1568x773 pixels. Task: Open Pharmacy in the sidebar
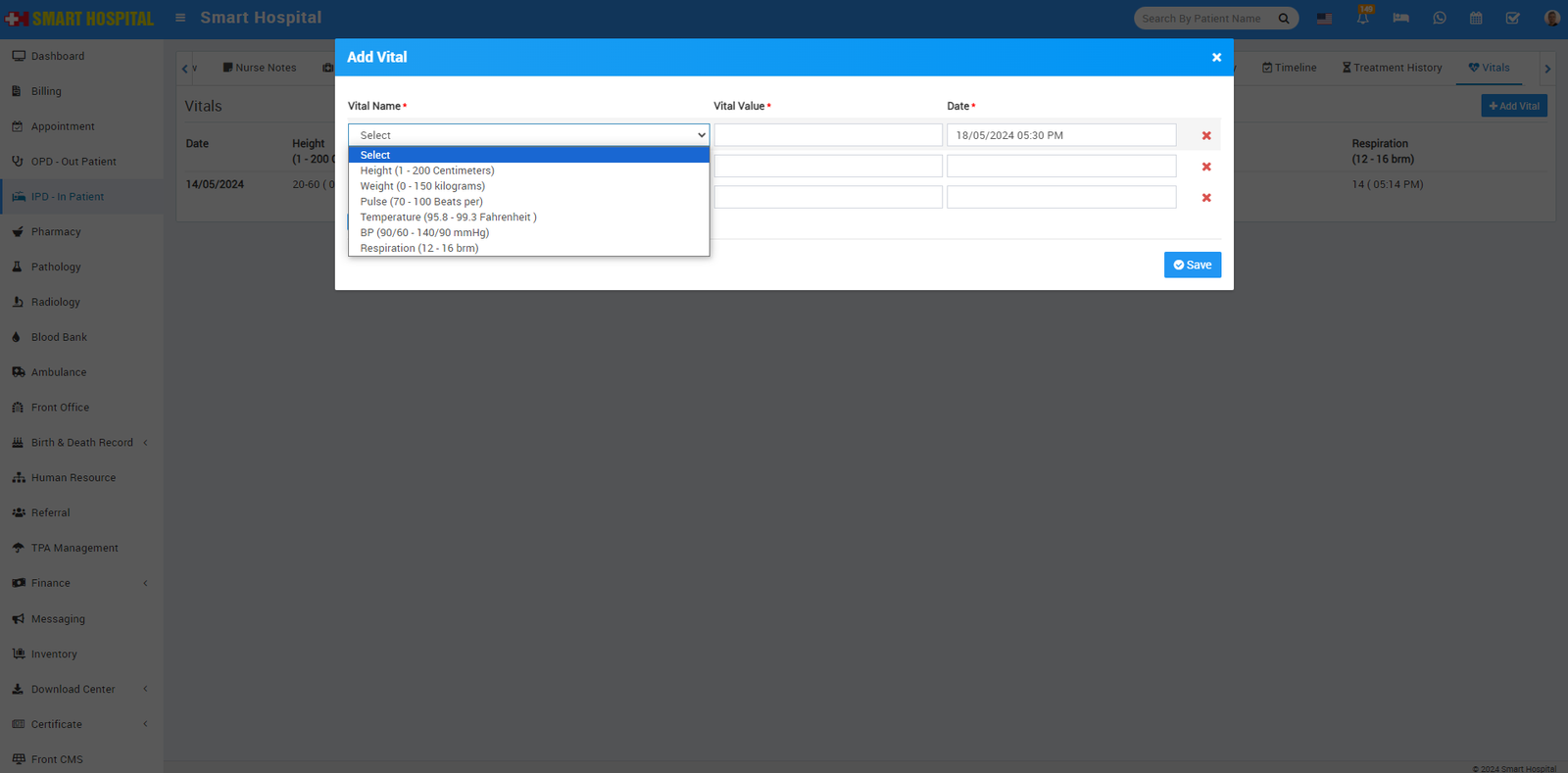point(56,232)
